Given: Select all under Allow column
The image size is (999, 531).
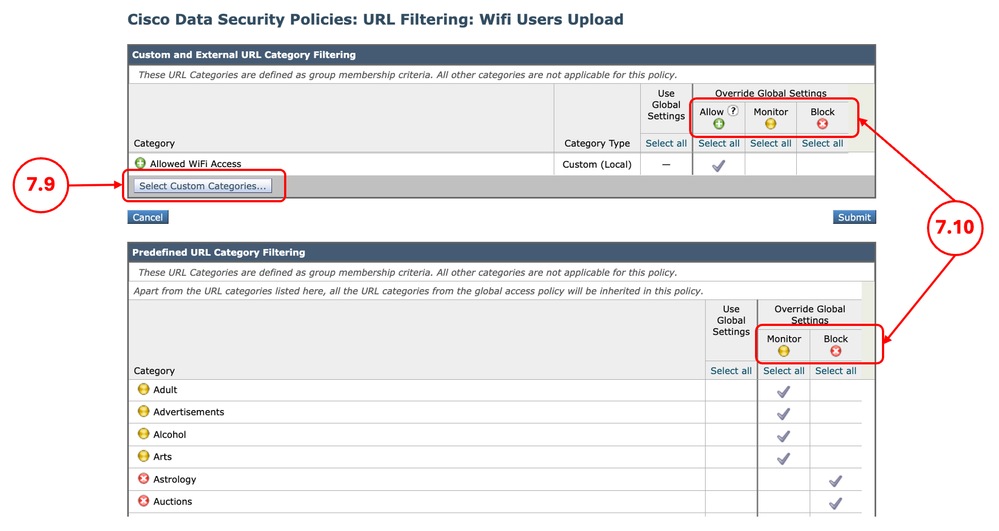Looking at the screenshot, I should tap(719, 143).
